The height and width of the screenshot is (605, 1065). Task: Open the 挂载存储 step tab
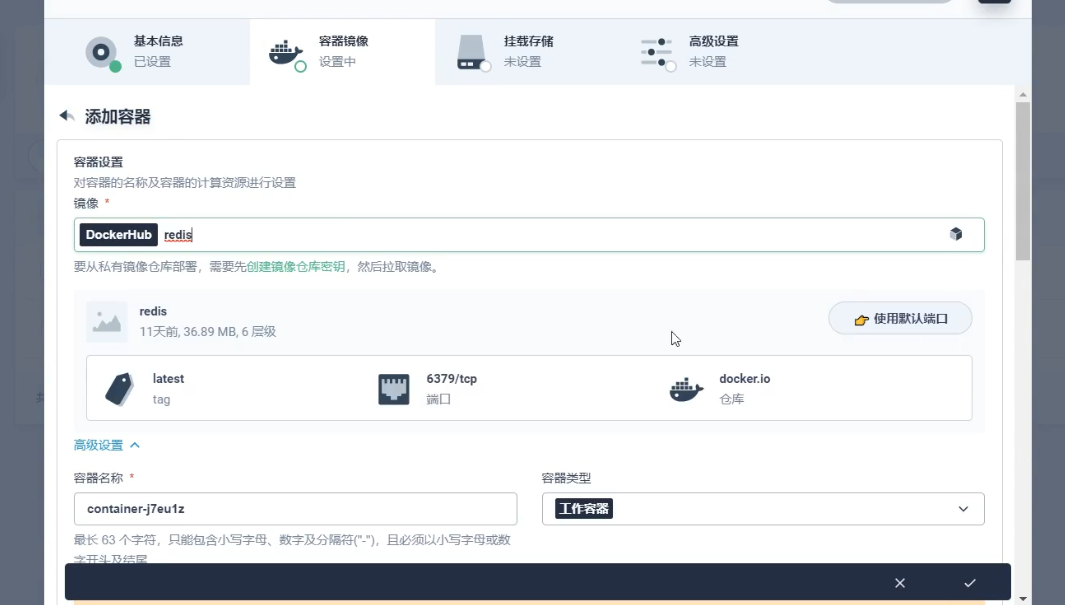pos(528,52)
